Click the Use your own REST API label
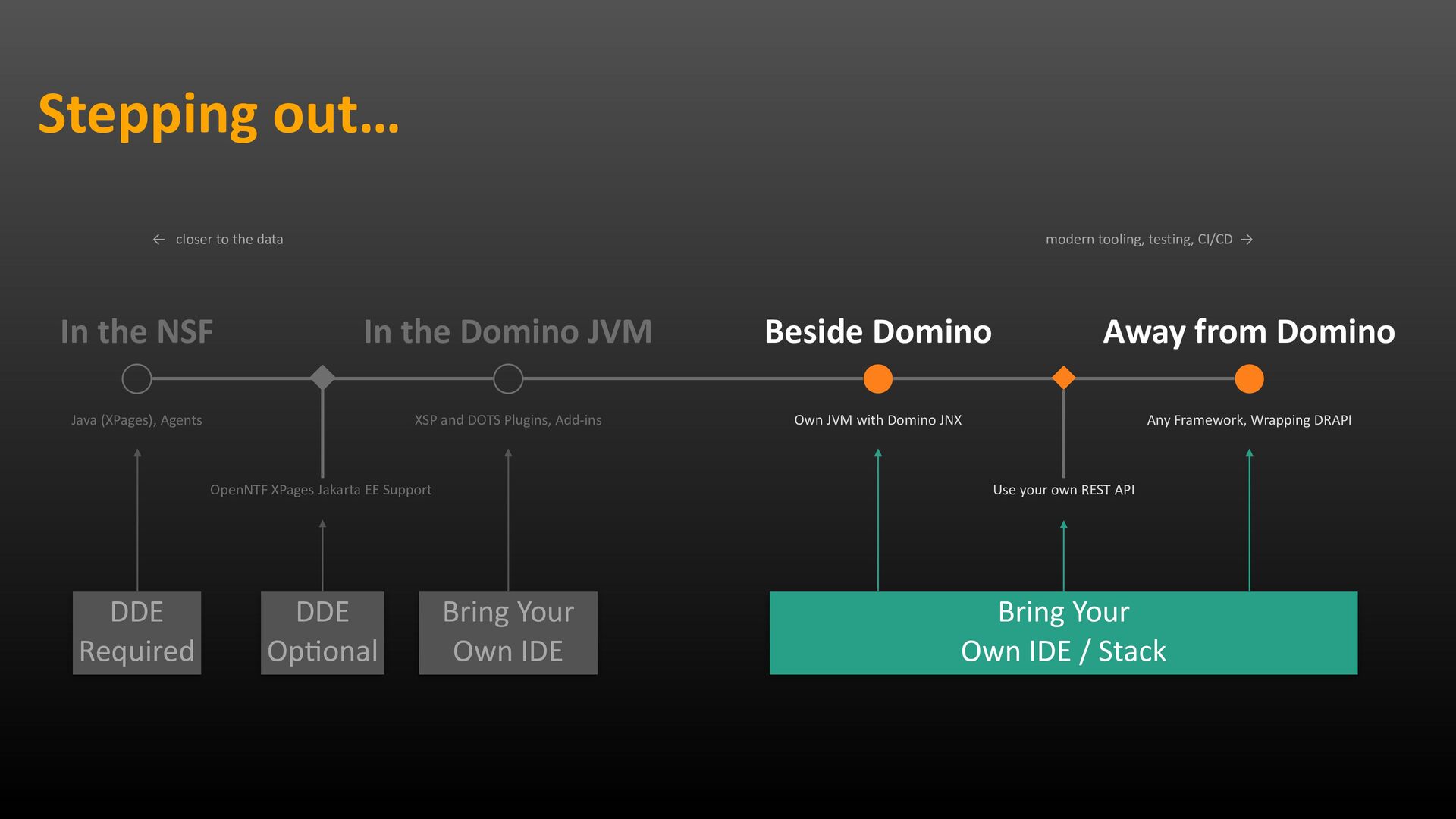Viewport: 1456px width, 819px height. tap(1064, 490)
